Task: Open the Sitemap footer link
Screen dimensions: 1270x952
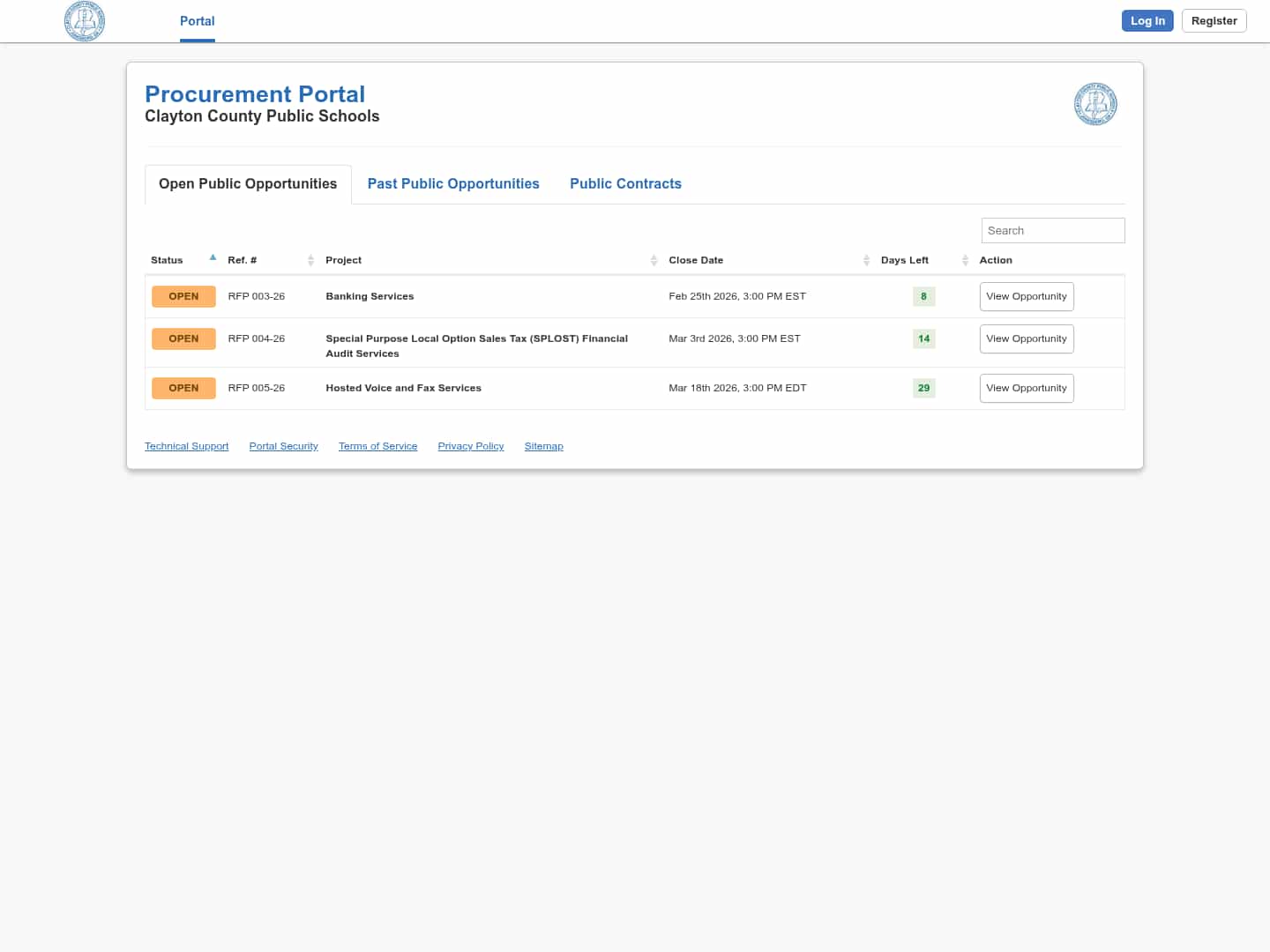Action: [543, 446]
